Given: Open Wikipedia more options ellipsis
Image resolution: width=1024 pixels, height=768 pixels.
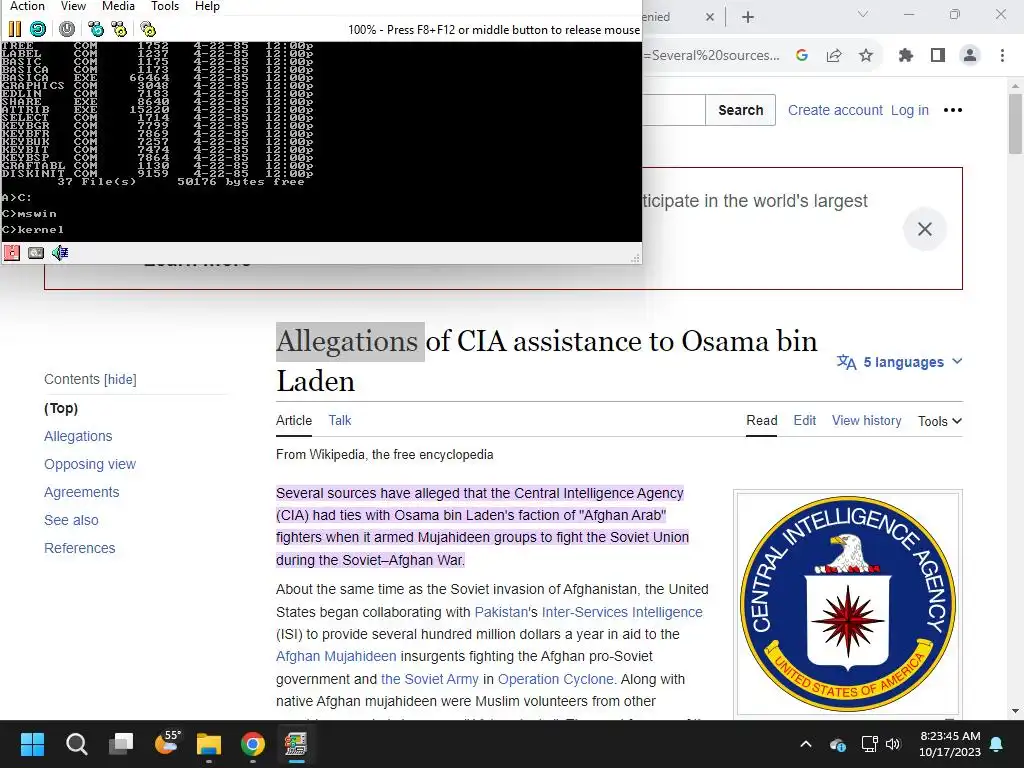Looking at the screenshot, I should tap(953, 110).
